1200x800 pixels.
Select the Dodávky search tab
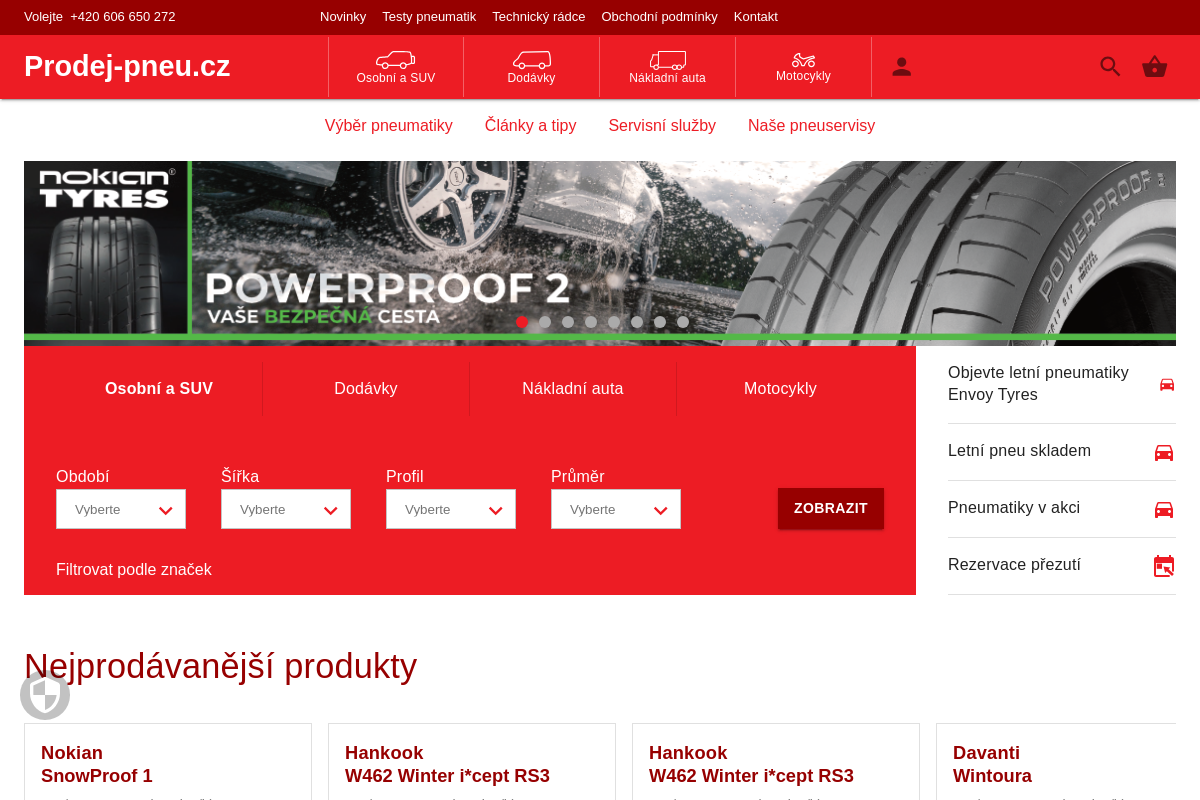pos(366,388)
